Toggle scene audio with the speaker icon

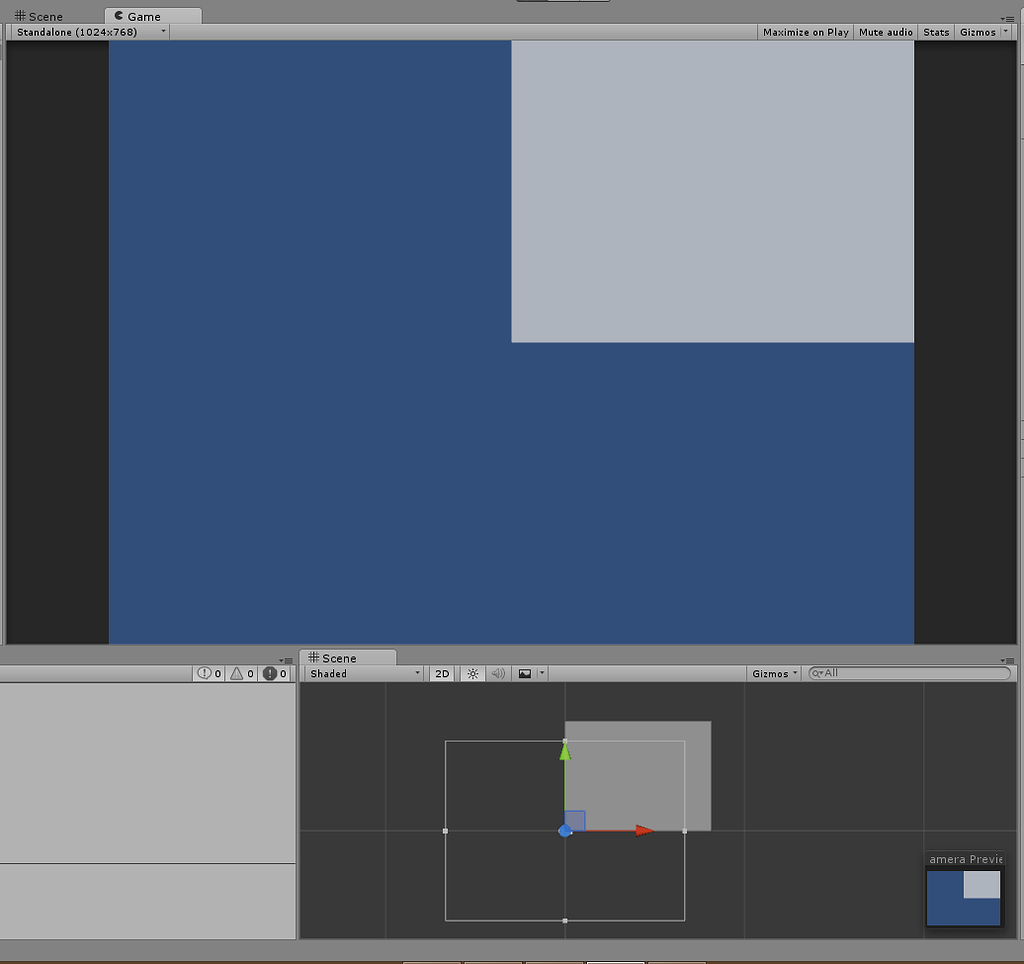click(497, 673)
